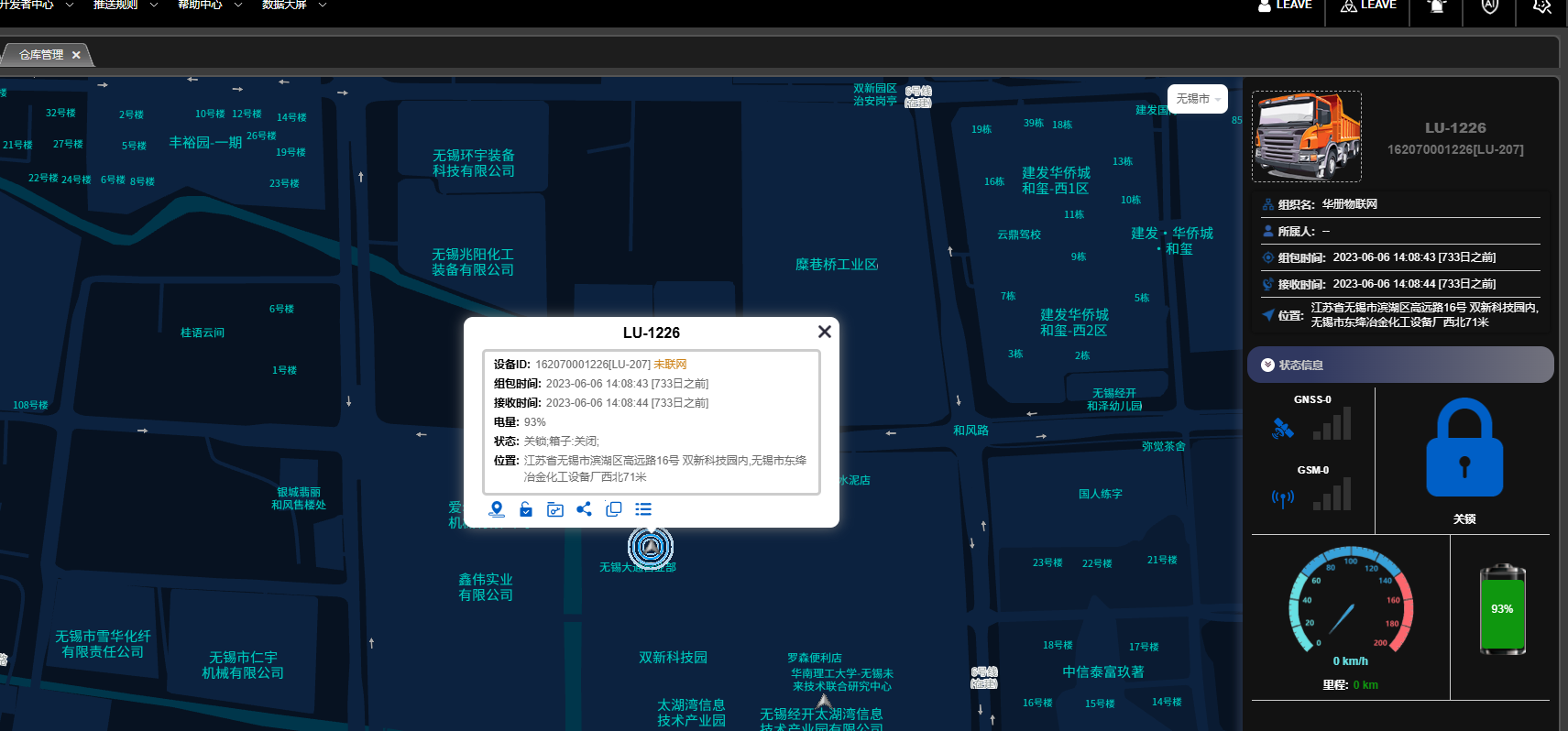Click the large blue lock status icon
The width and height of the screenshot is (1568, 731).
click(x=1464, y=449)
